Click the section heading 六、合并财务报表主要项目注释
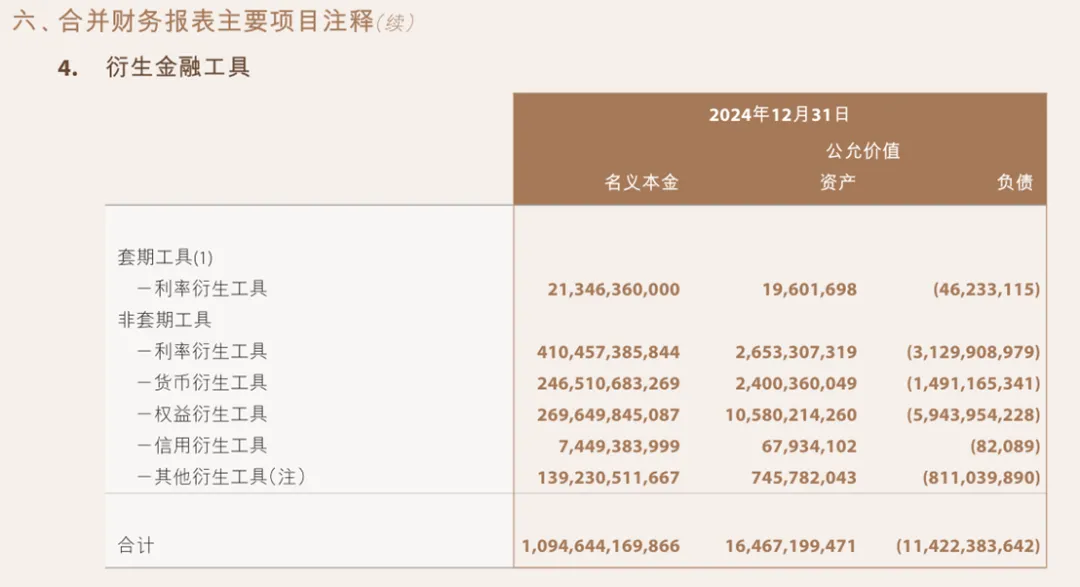Screen dimensions: 1080x587 (x=193, y=21)
